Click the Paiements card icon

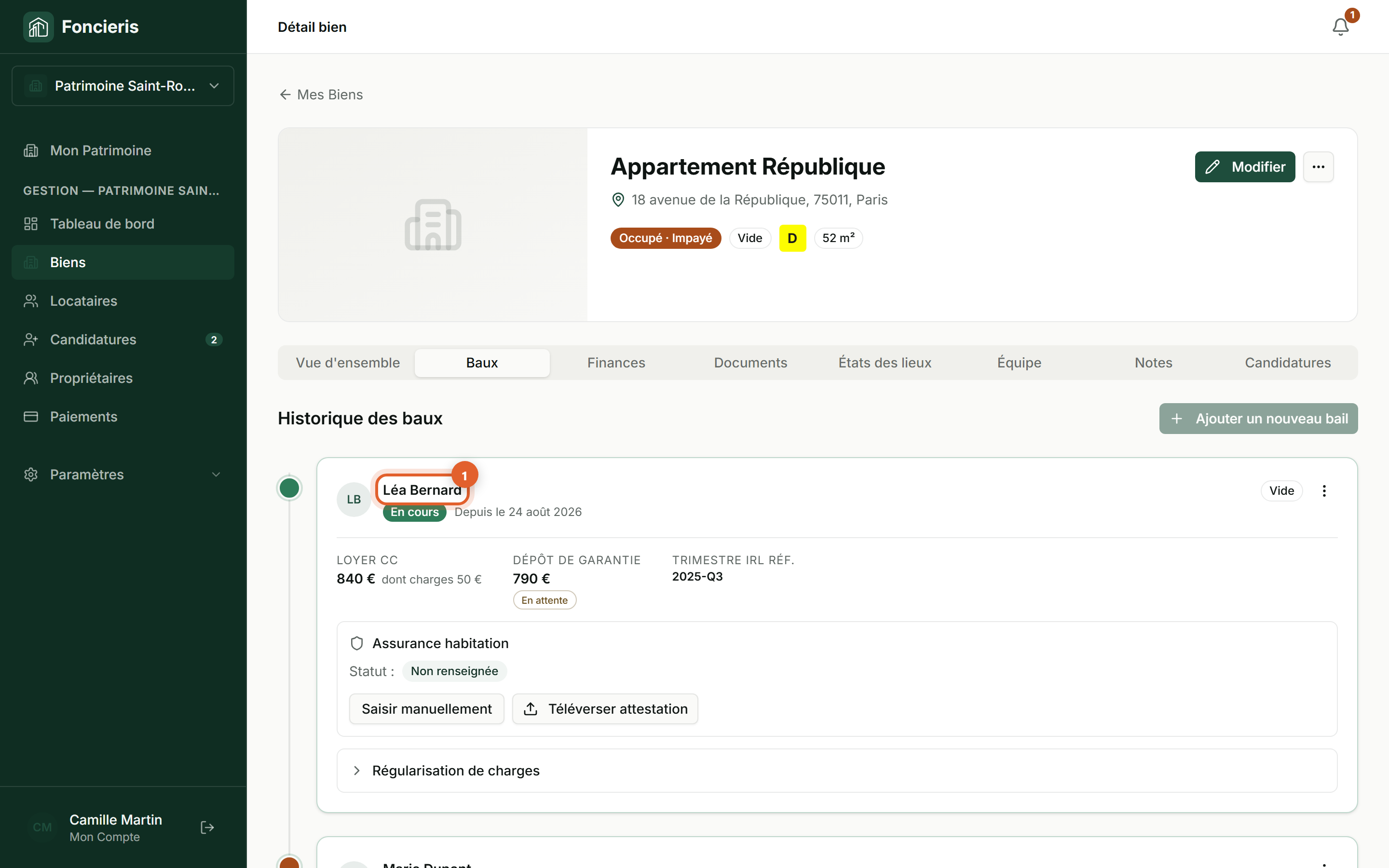[x=30, y=417]
